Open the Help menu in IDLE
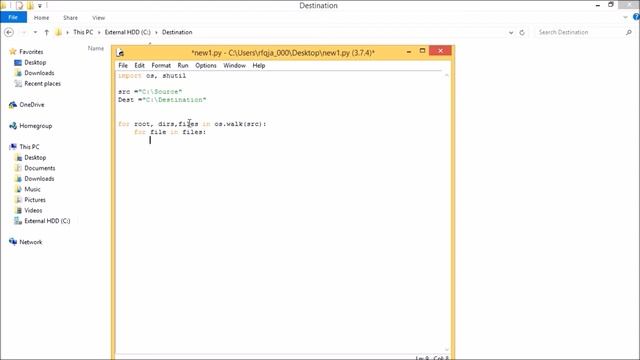The width and height of the screenshot is (640, 360). click(259, 65)
